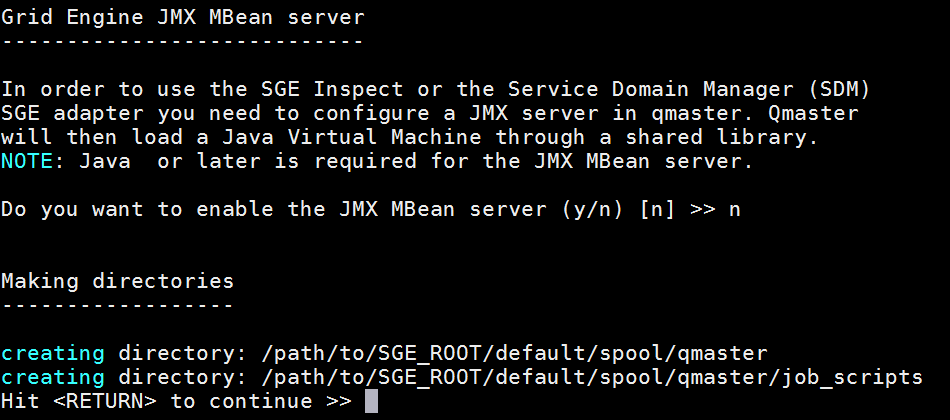Click 'Java Virtual Machine' in the description
This screenshot has width=950, height=420.
coord(351,138)
